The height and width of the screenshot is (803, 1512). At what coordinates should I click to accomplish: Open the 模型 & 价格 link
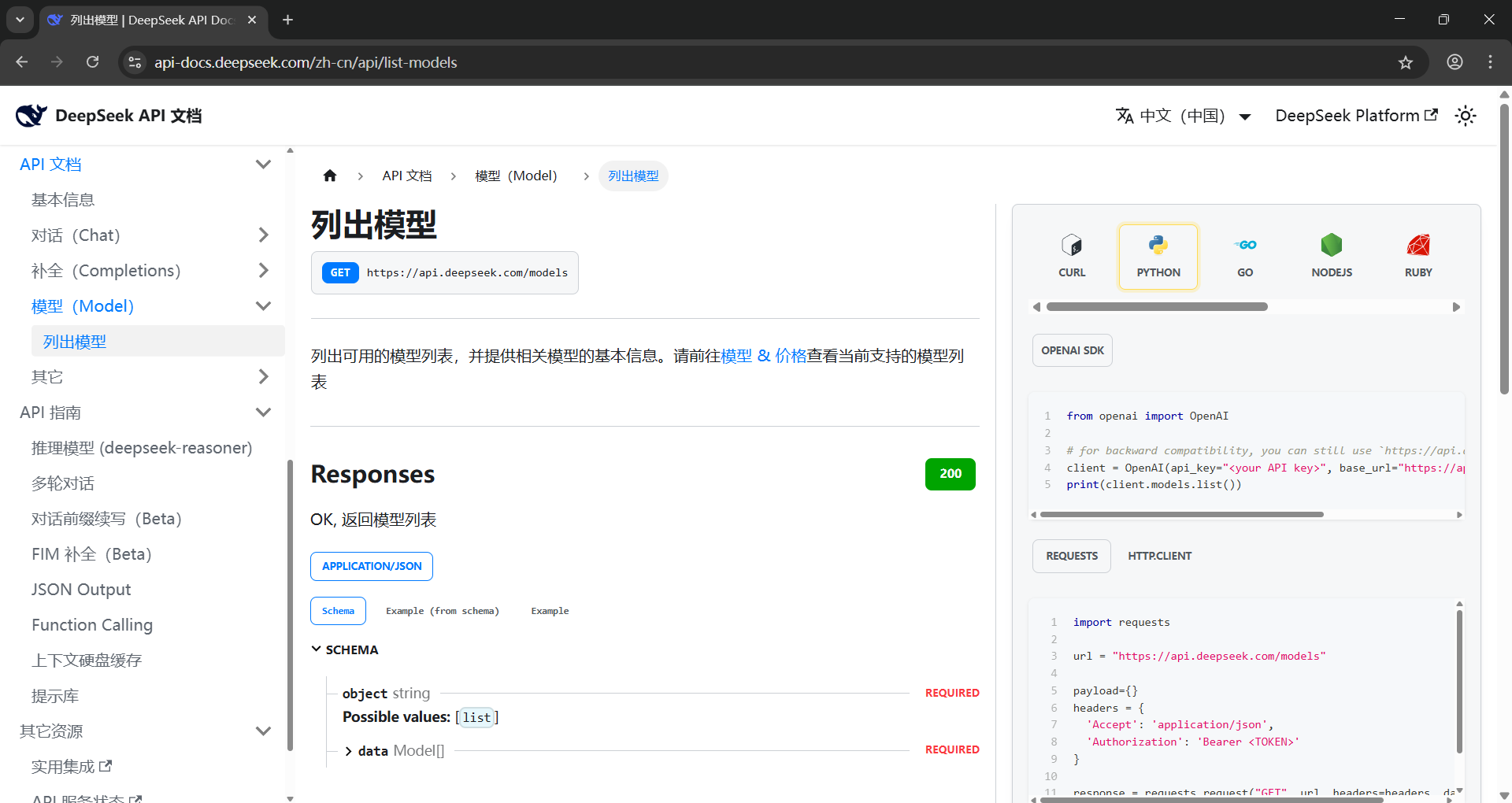tap(763, 356)
